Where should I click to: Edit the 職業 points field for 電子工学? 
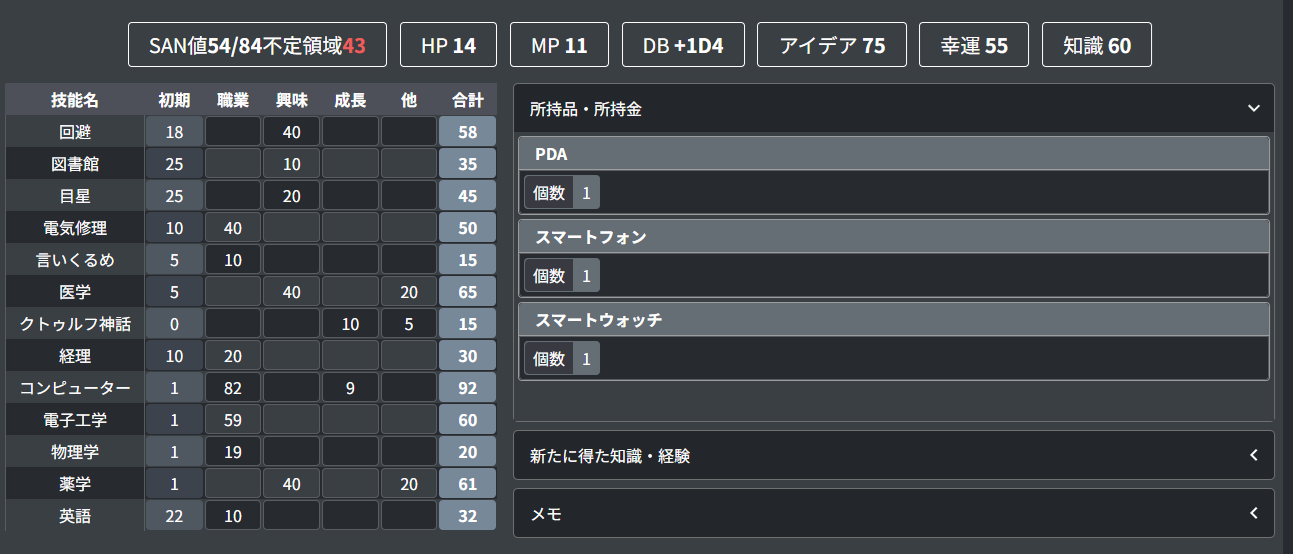tap(233, 420)
